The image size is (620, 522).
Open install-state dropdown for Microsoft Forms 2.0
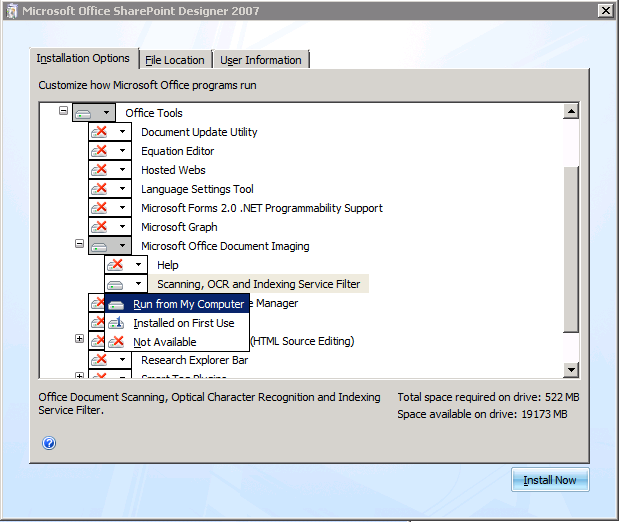pos(110,208)
